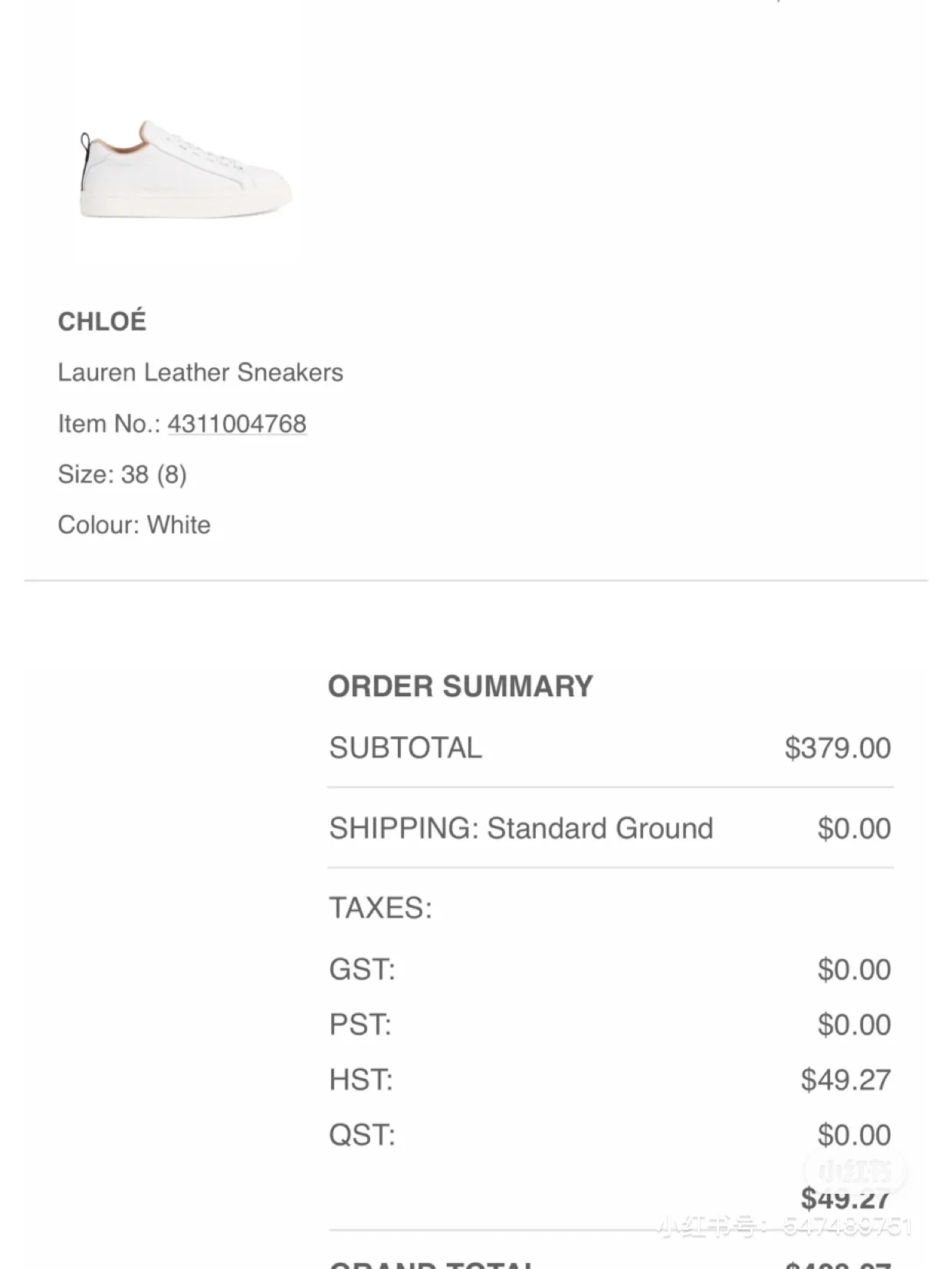Image resolution: width=952 pixels, height=1269 pixels.
Task: Click the QST: tax label
Action: [362, 1135]
